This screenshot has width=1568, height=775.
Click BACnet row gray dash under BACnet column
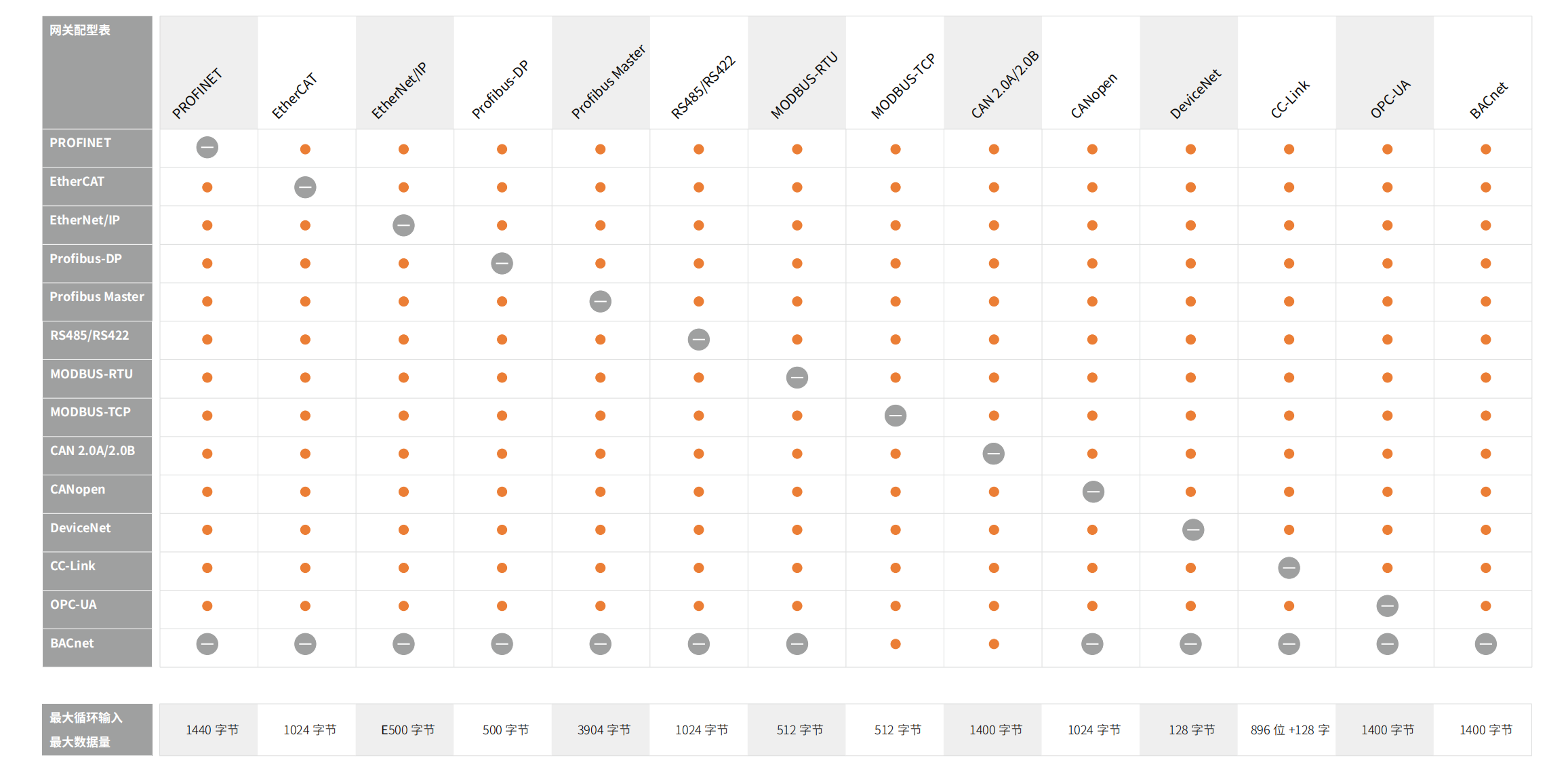[1485, 643]
